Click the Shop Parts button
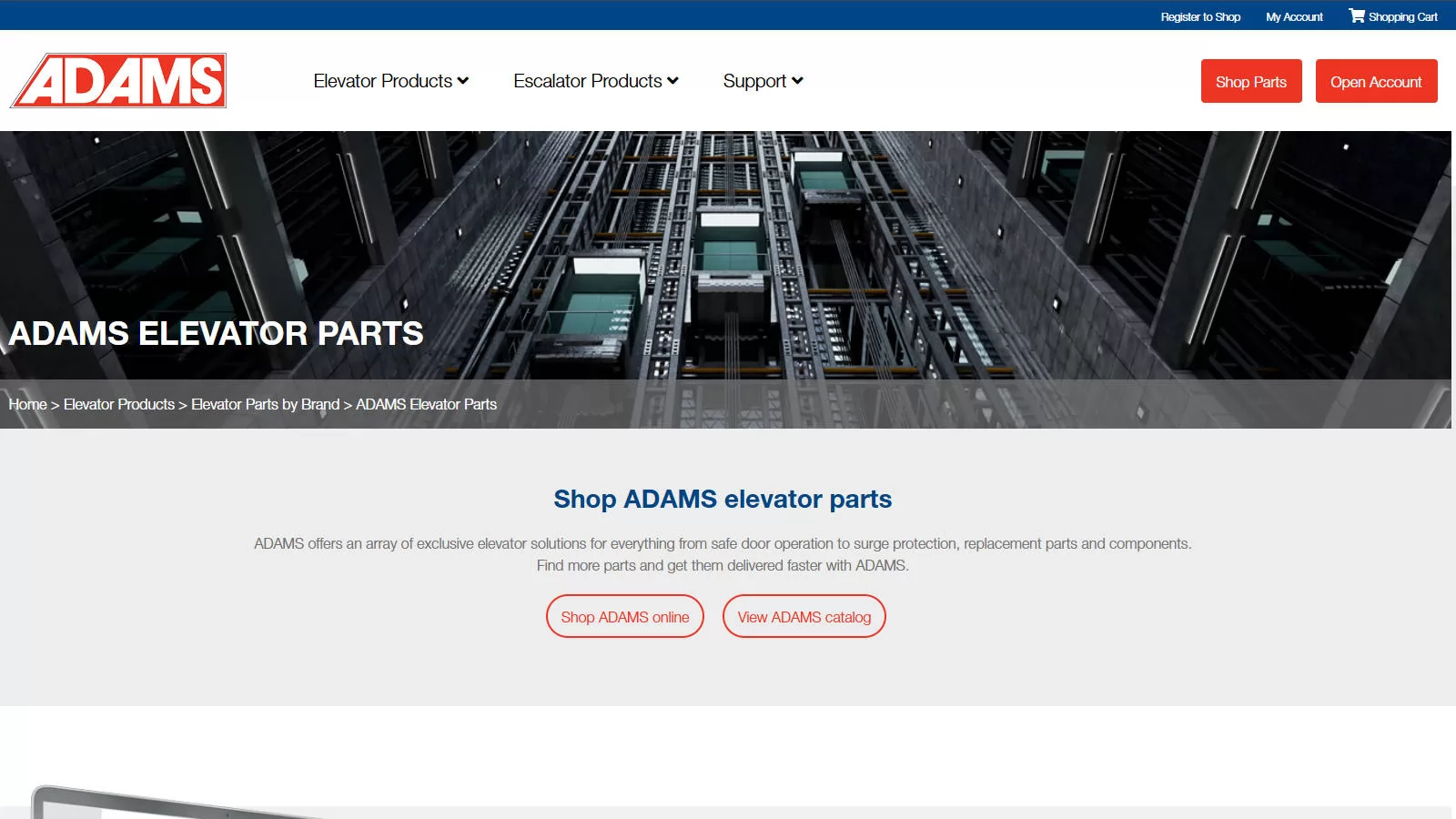This screenshot has height=819, width=1456. click(1251, 81)
